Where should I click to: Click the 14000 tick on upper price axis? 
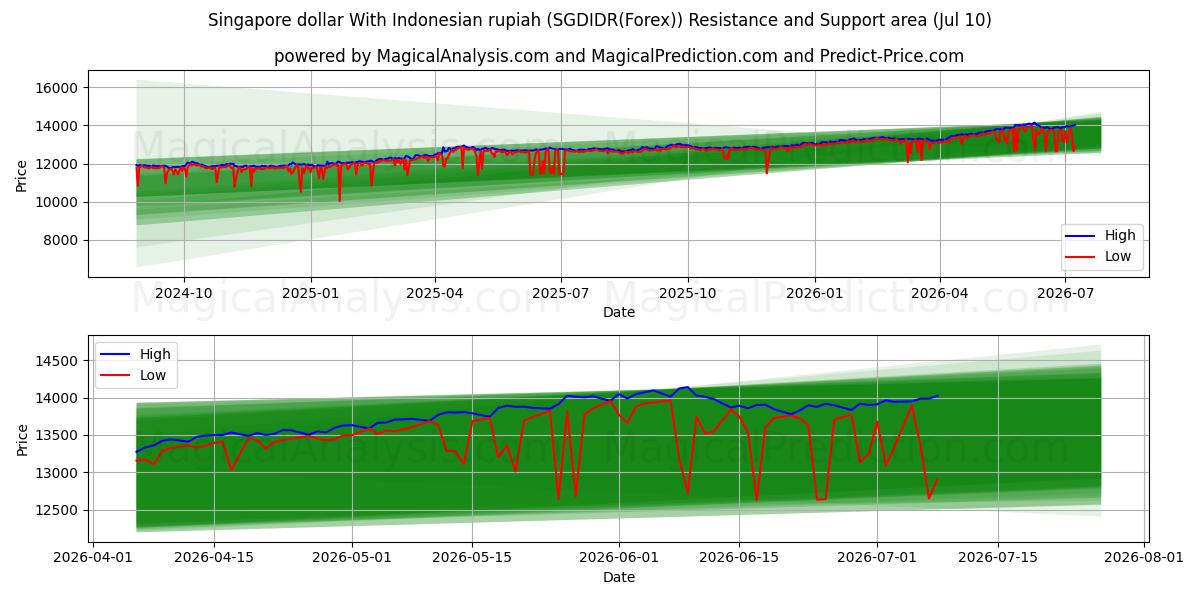[58, 126]
